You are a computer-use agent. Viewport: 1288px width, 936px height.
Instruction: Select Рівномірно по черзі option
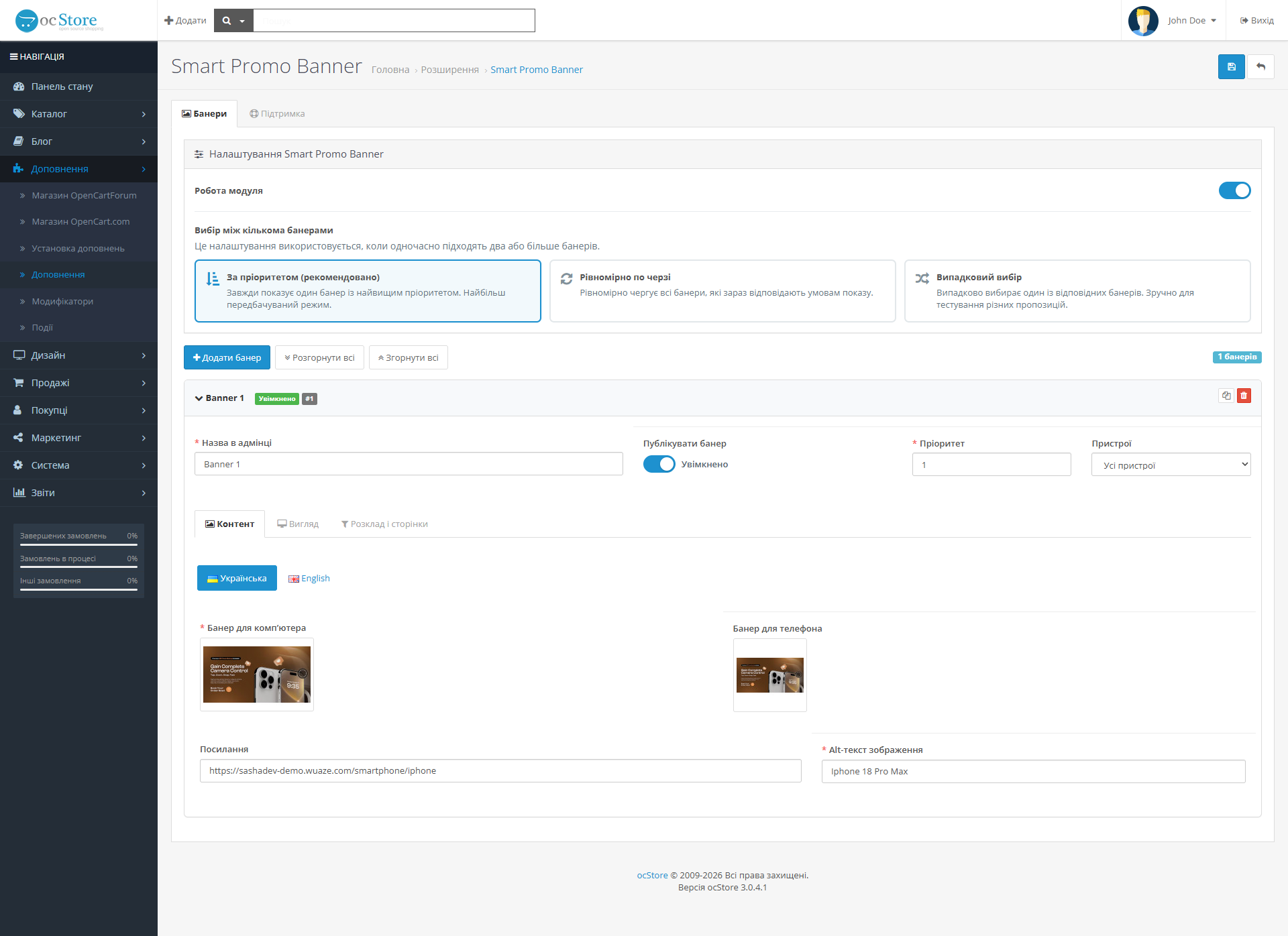point(722,291)
